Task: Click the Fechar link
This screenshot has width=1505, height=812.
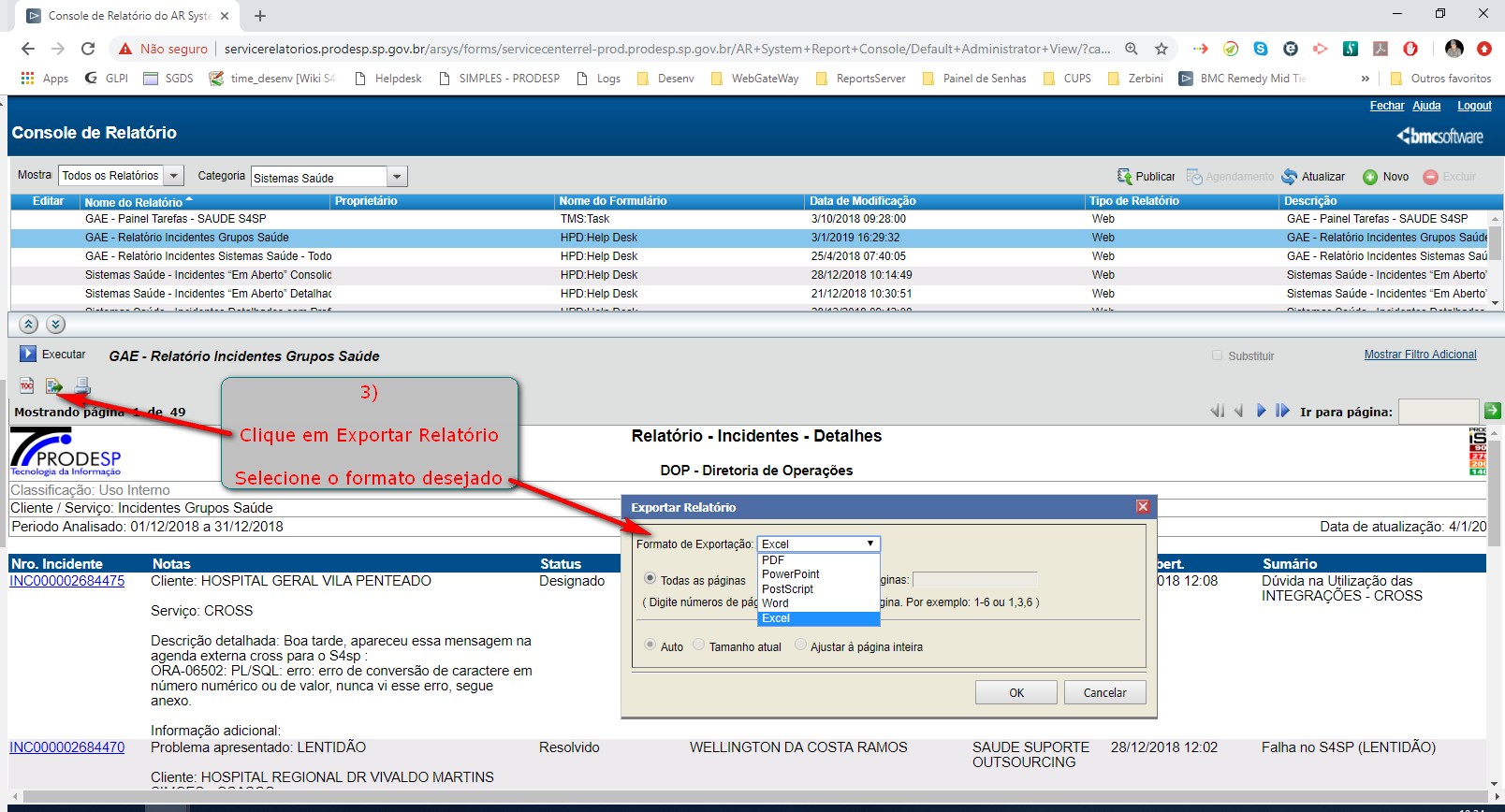Action: [1387, 106]
